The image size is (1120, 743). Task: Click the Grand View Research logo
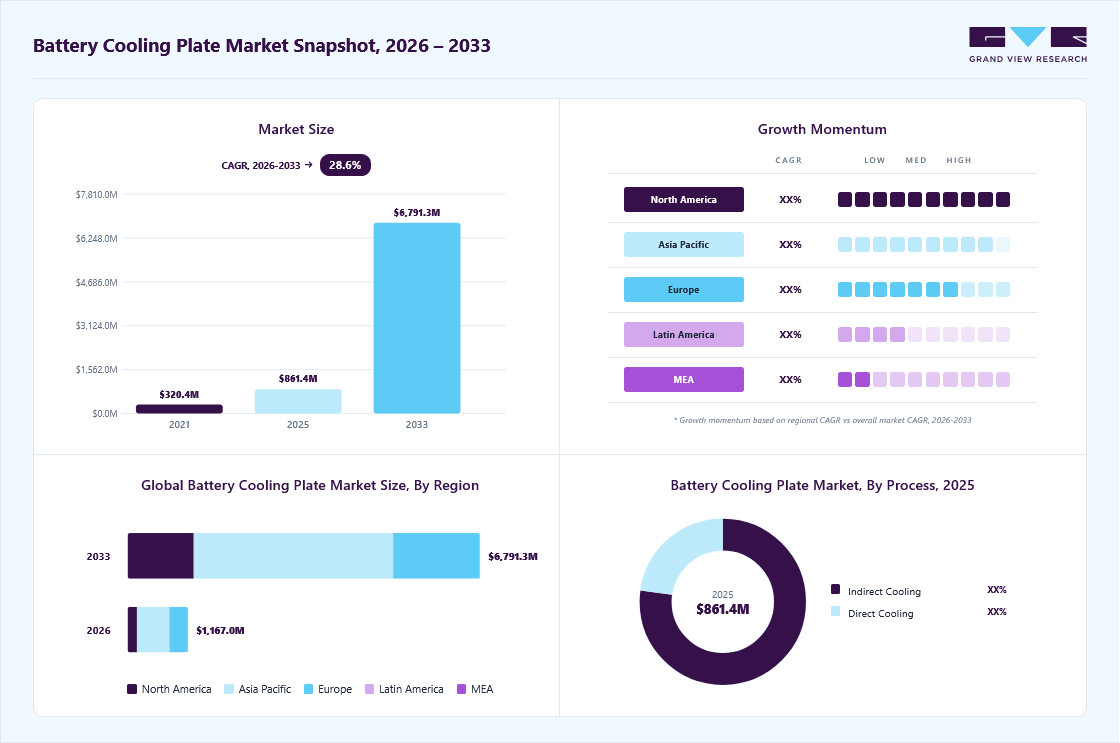pos(1028,45)
